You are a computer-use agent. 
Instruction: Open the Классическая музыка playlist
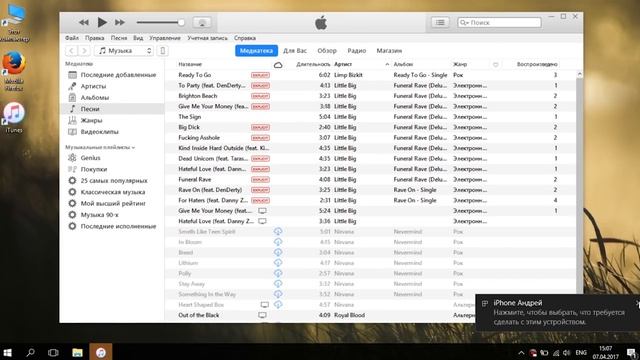pyautogui.click(x=112, y=192)
